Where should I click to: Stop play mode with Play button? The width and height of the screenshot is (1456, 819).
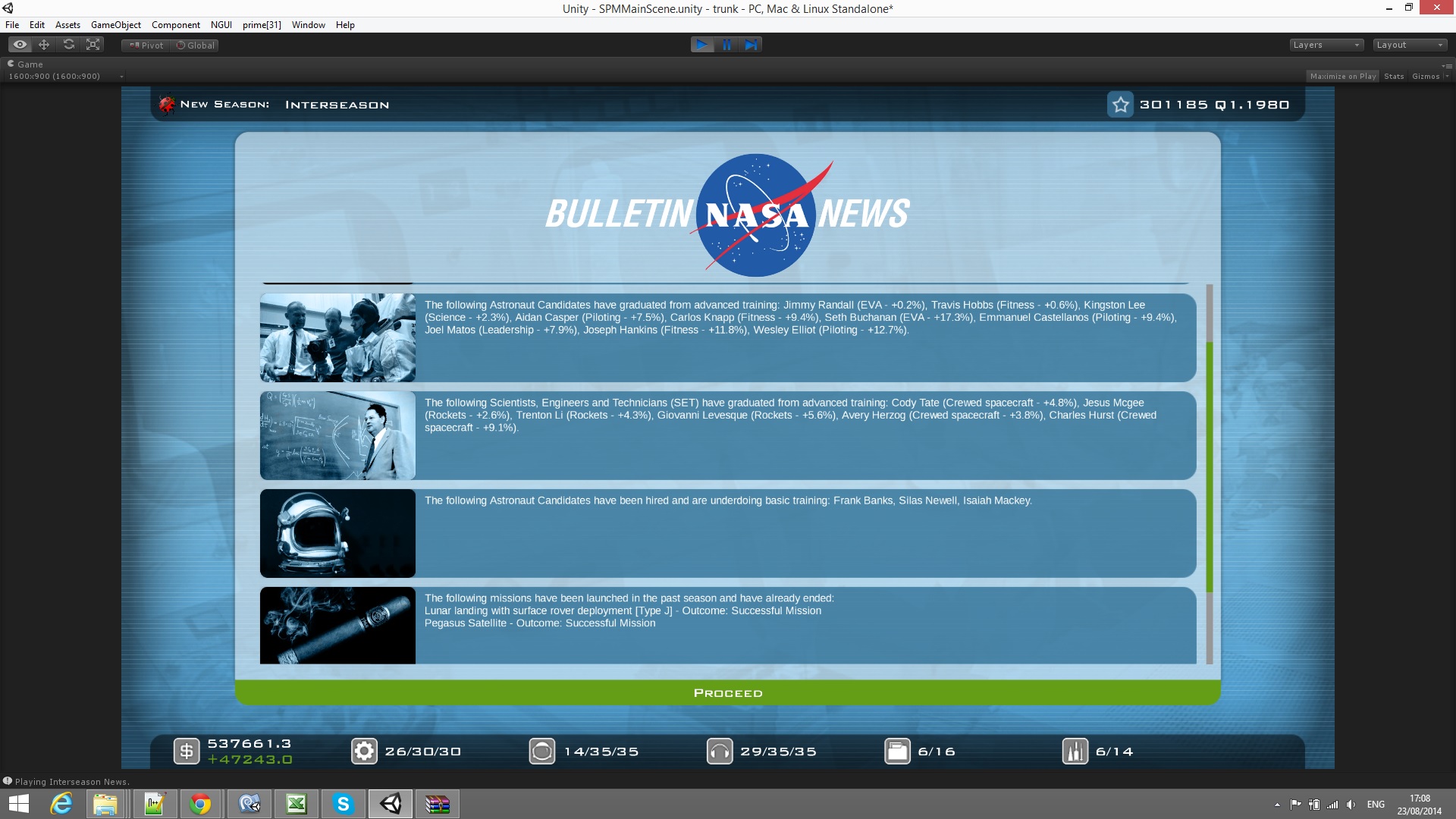pos(702,45)
